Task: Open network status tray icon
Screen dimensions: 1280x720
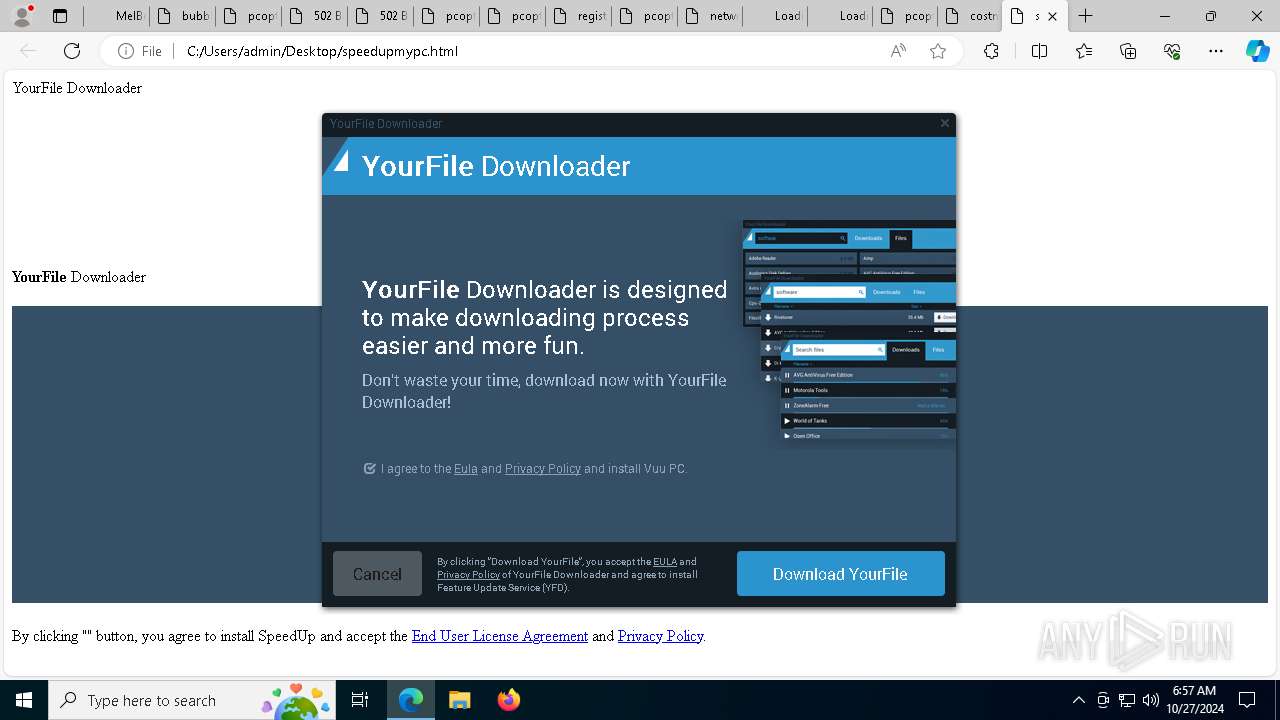Action: pos(1127,700)
